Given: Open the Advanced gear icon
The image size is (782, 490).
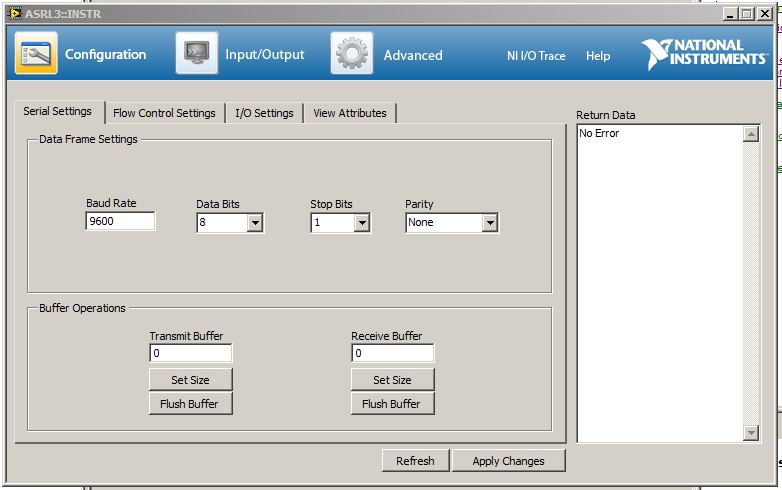Looking at the screenshot, I should point(352,53).
